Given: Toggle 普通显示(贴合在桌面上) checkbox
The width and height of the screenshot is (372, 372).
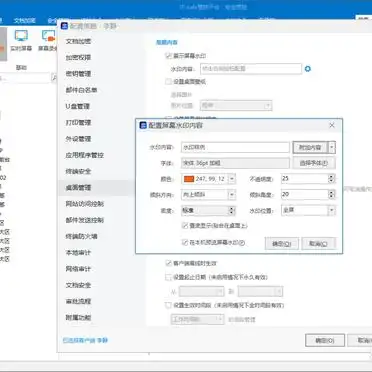Looking at the screenshot, I should tap(185, 226).
